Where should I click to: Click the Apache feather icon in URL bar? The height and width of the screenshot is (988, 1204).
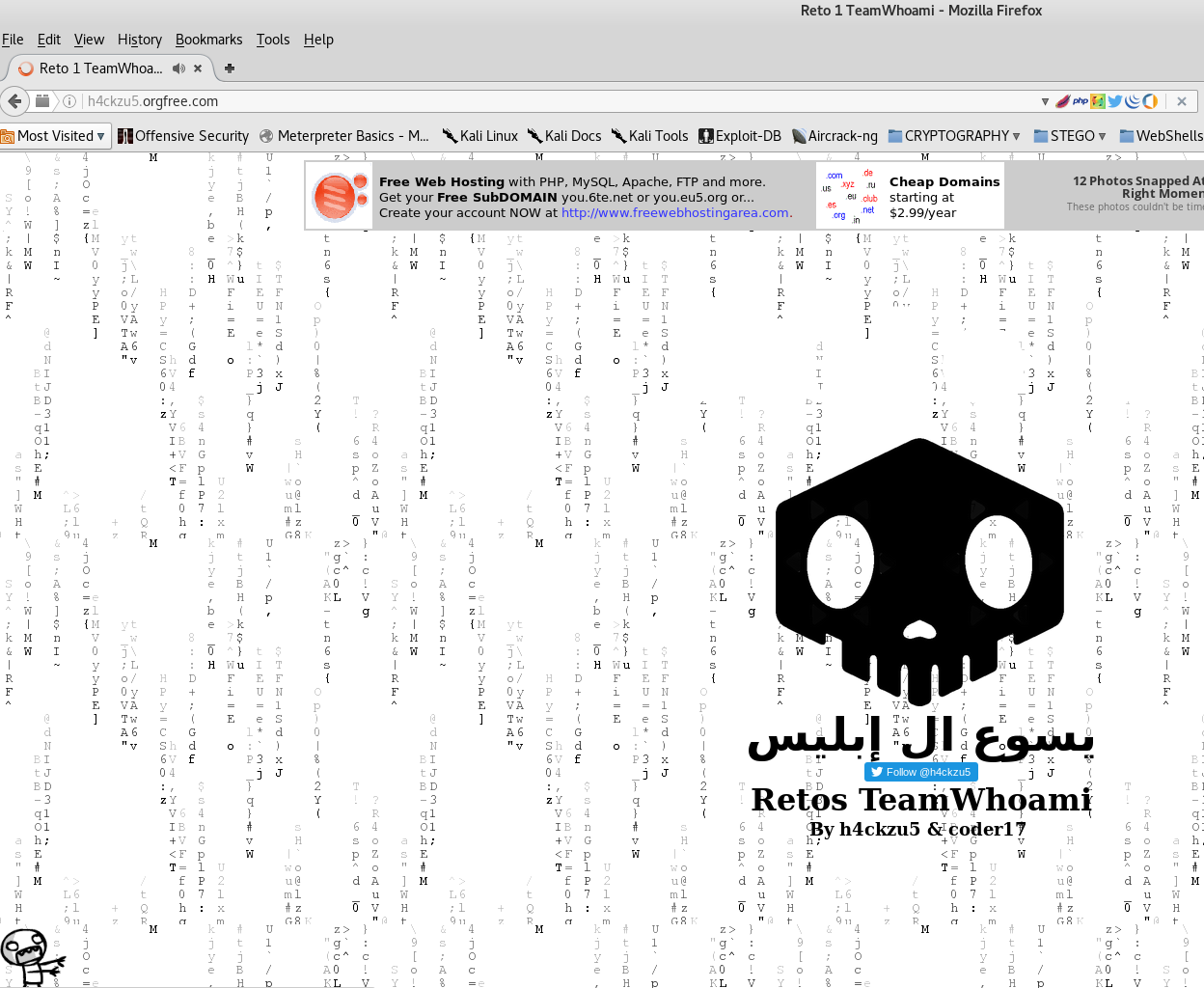point(1062,101)
